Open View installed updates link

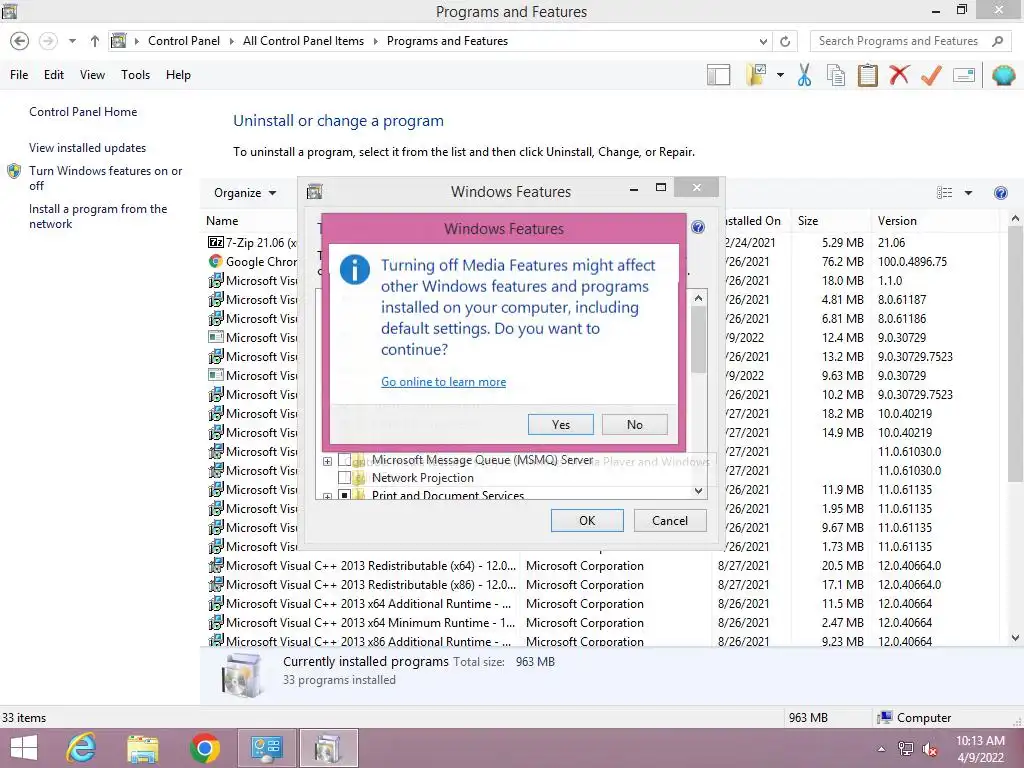88,148
